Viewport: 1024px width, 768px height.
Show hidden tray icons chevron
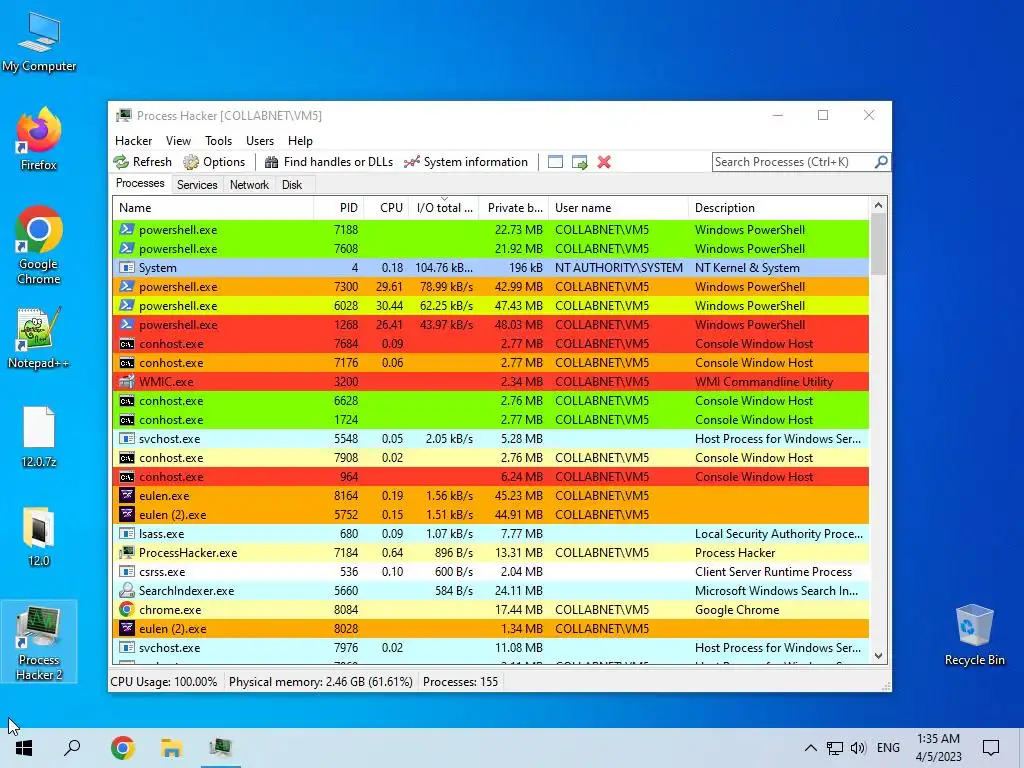[810, 748]
